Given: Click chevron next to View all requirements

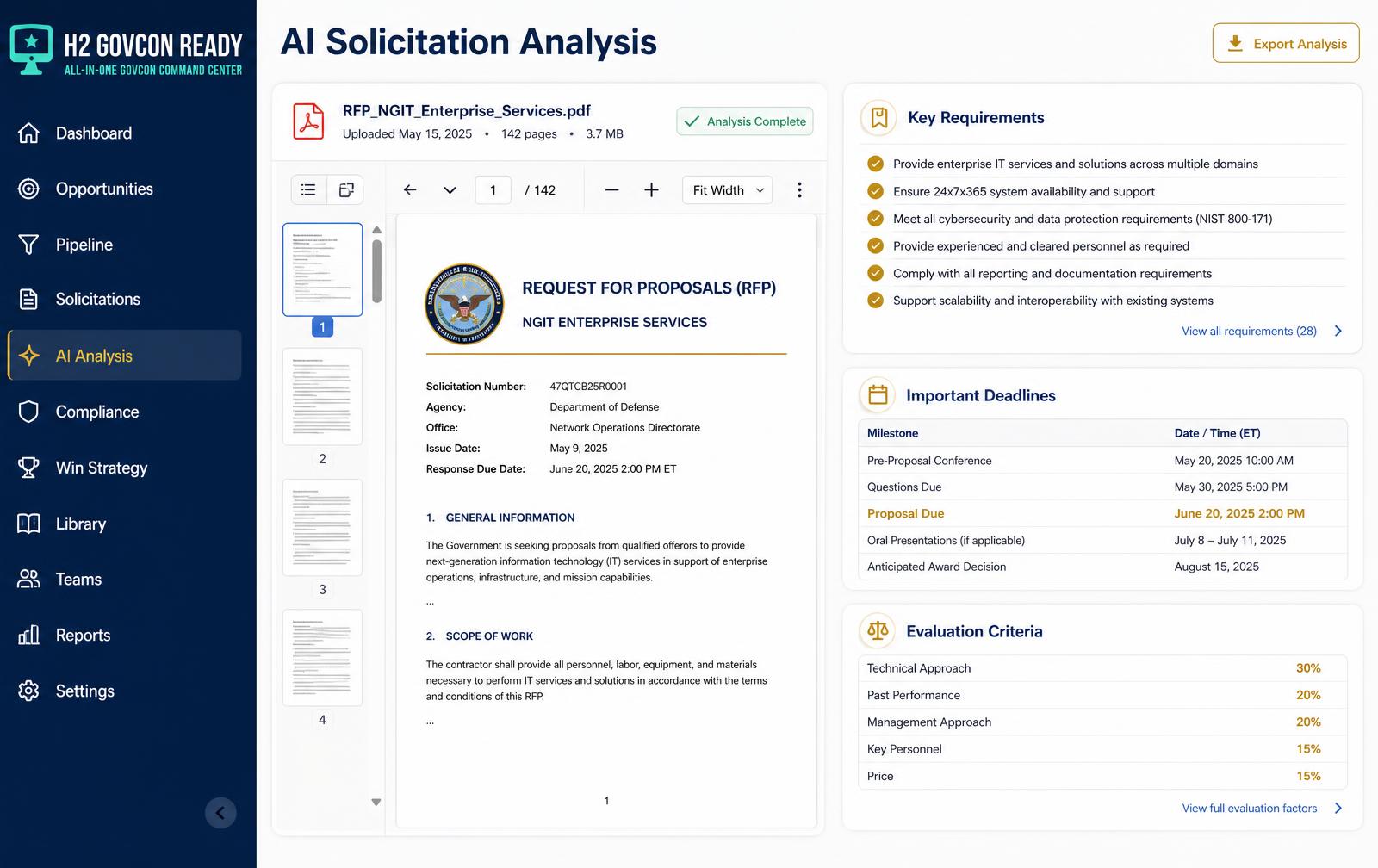Looking at the screenshot, I should point(1338,331).
